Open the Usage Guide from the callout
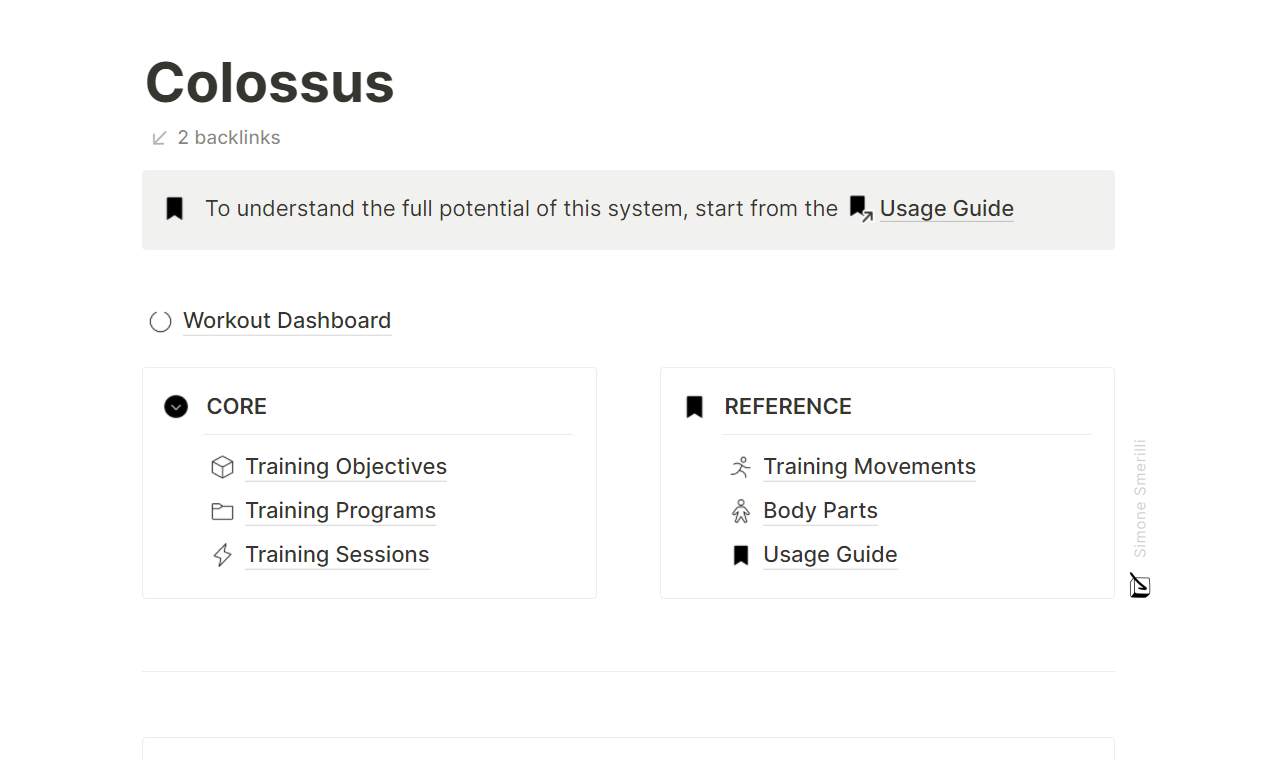Image resolution: width=1270 pixels, height=760 pixels. pos(946,208)
